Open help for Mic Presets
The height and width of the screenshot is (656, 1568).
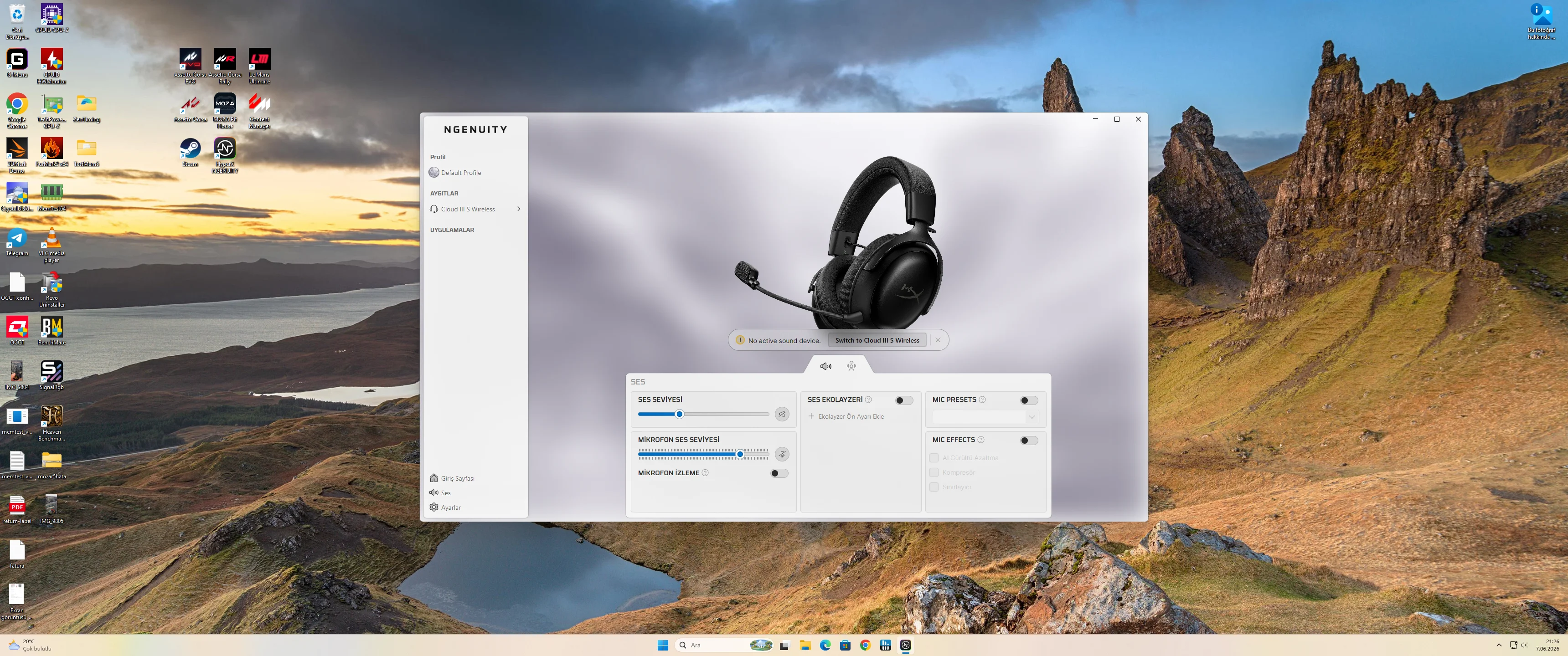982,400
